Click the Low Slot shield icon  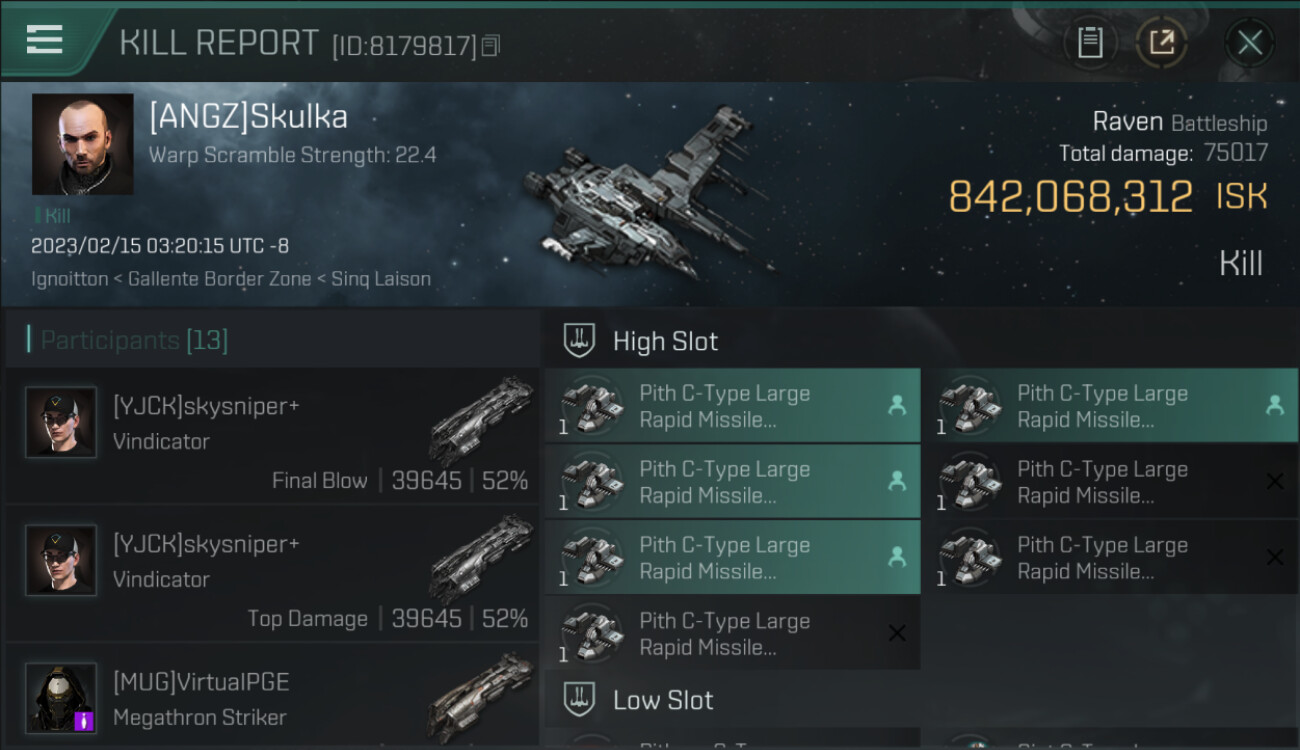click(x=579, y=700)
